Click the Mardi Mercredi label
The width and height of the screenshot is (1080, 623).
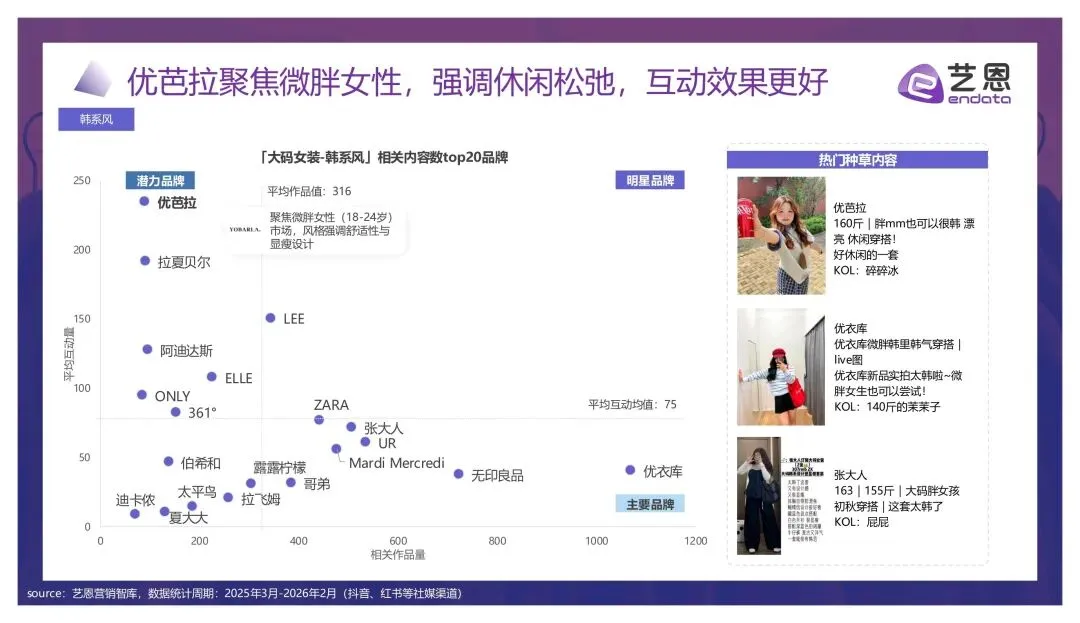click(397, 463)
